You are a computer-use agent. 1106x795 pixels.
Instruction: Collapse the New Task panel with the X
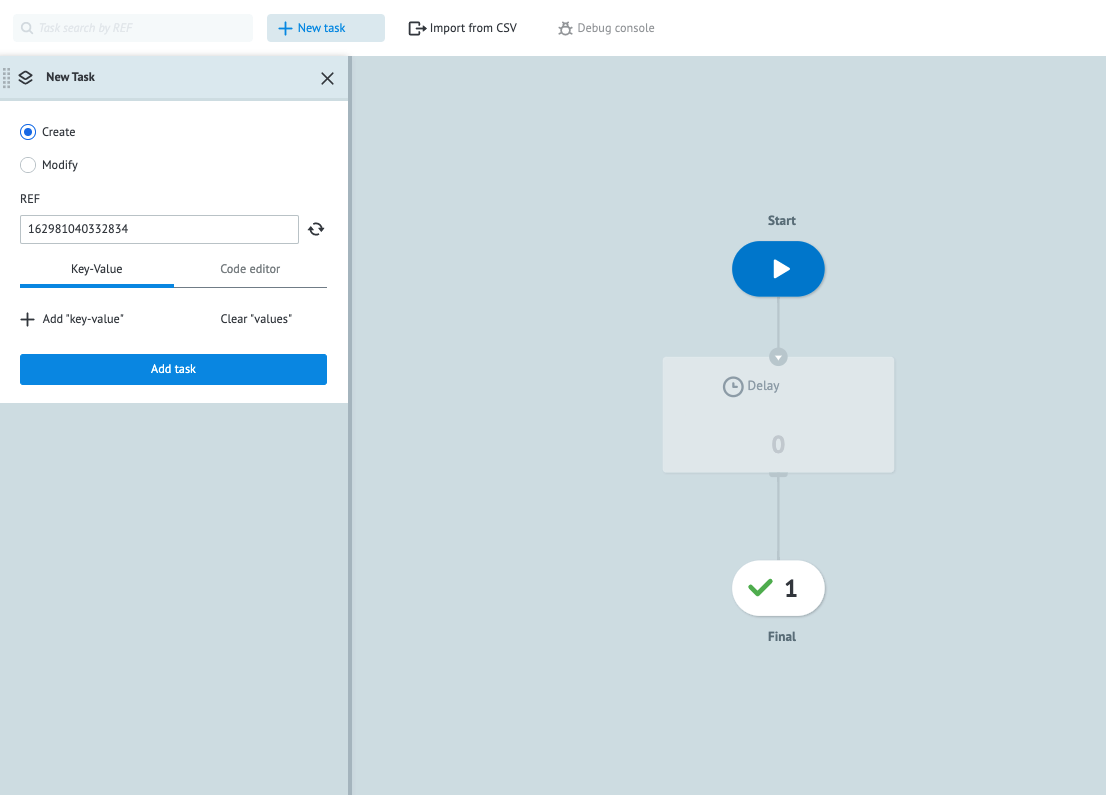coord(327,78)
